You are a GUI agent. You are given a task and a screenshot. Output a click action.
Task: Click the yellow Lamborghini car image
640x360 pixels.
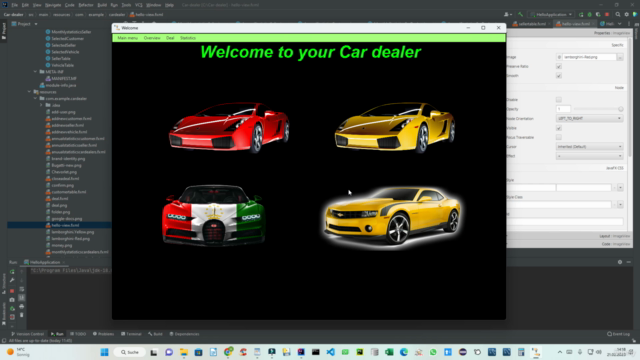[395, 127]
